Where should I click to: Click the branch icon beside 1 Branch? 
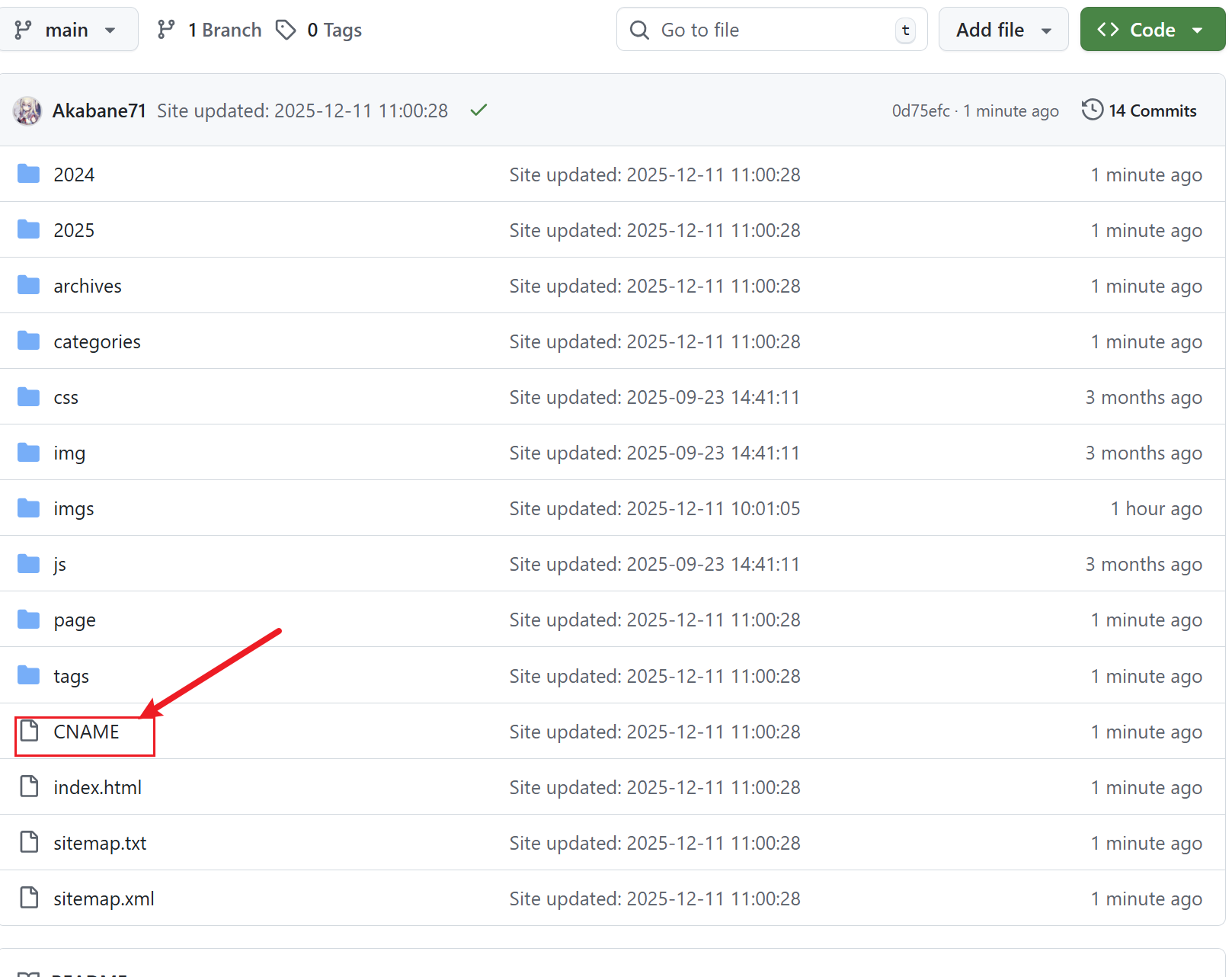coord(166,30)
